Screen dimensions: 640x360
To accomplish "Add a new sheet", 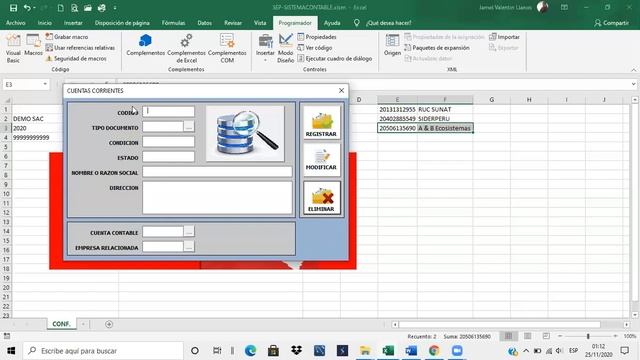I will [x=109, y=324].
